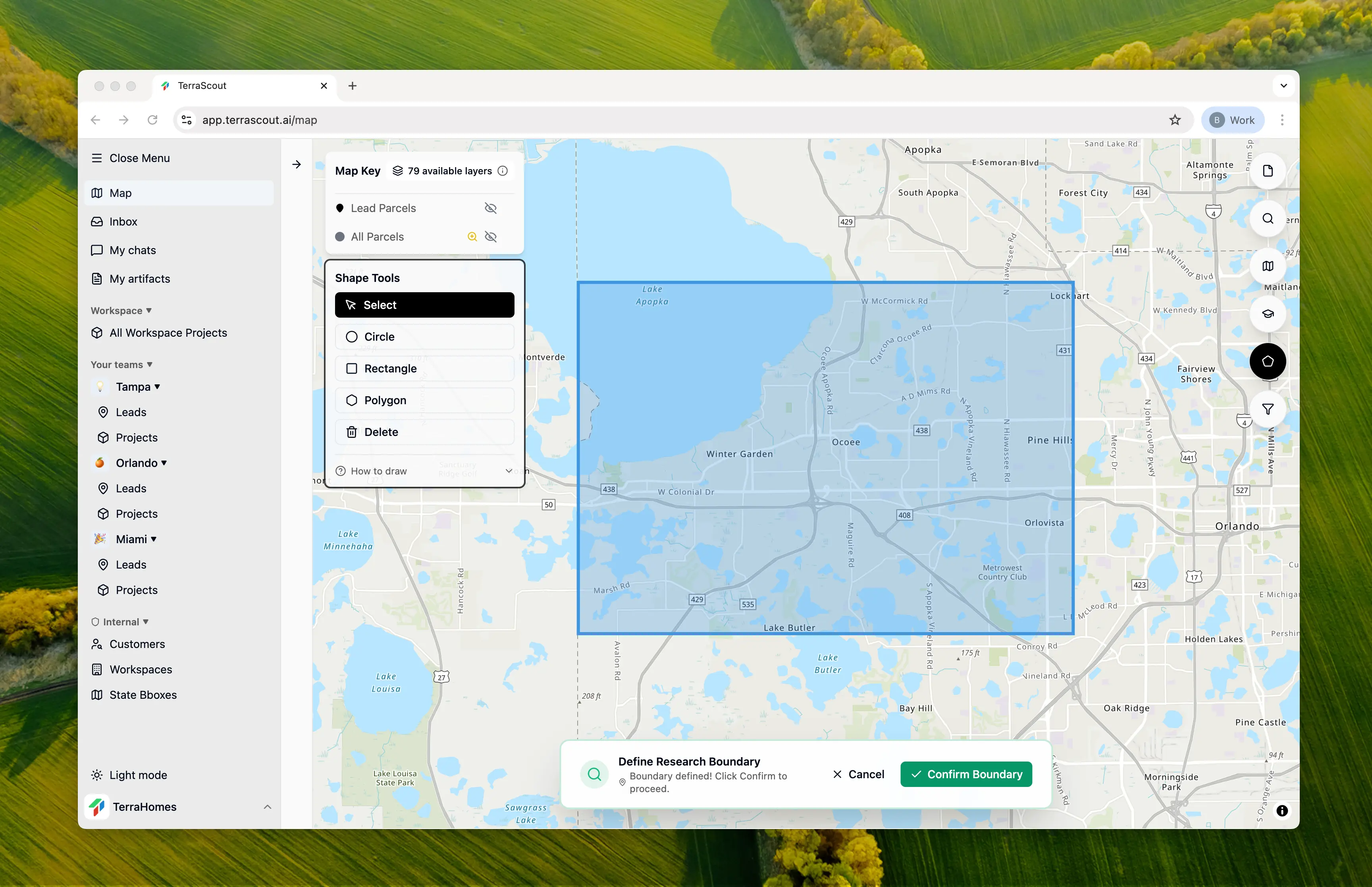Click the map layers icon button
Screen dimensions: 1372x887
pyautogui.click(x=1267, y=266)
